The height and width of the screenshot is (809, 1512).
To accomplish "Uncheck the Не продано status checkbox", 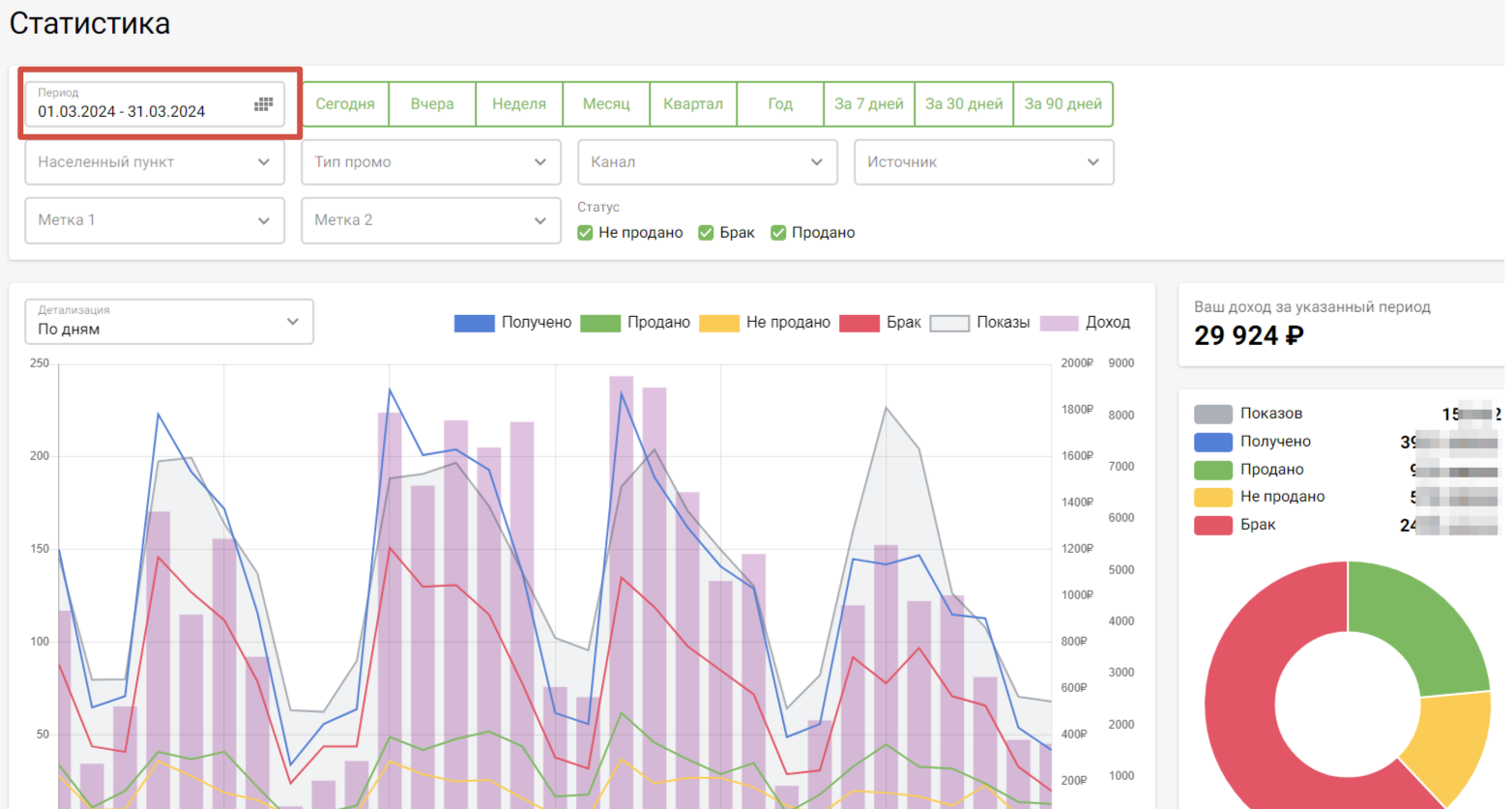I will 585,233.
